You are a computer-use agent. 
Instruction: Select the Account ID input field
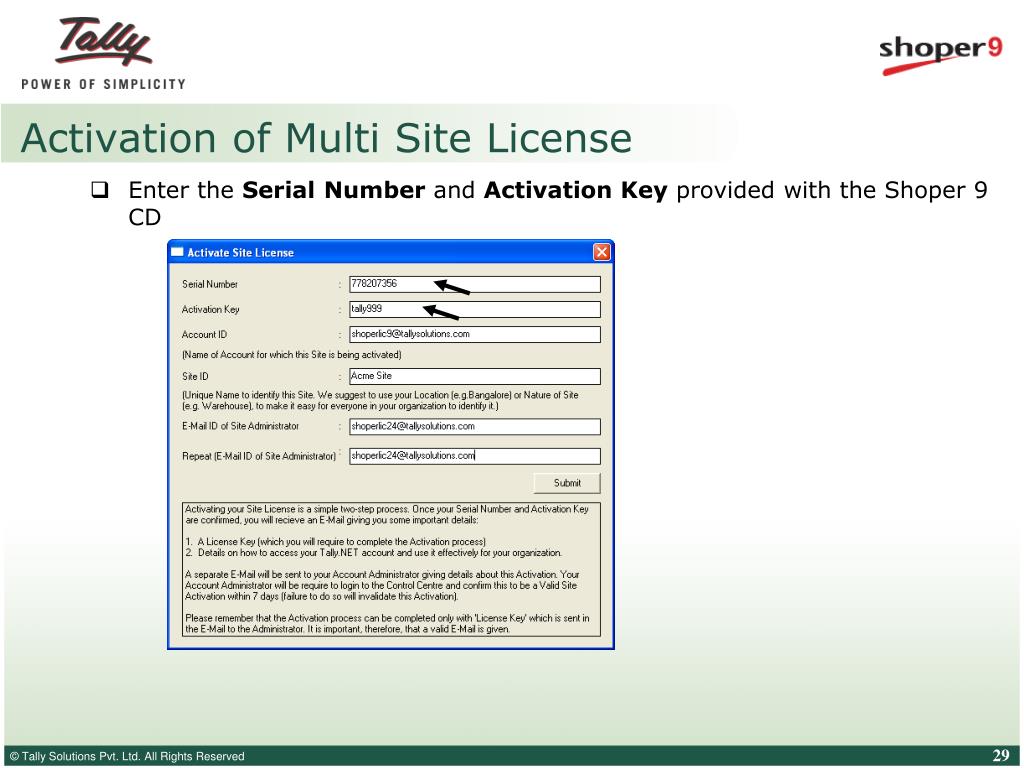pyautogui.click(x=475, y=334)
